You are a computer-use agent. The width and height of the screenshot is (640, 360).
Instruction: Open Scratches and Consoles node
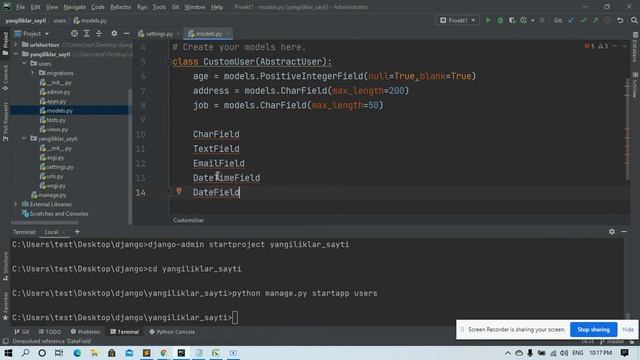pyautogui.click(x=58, y=213)
